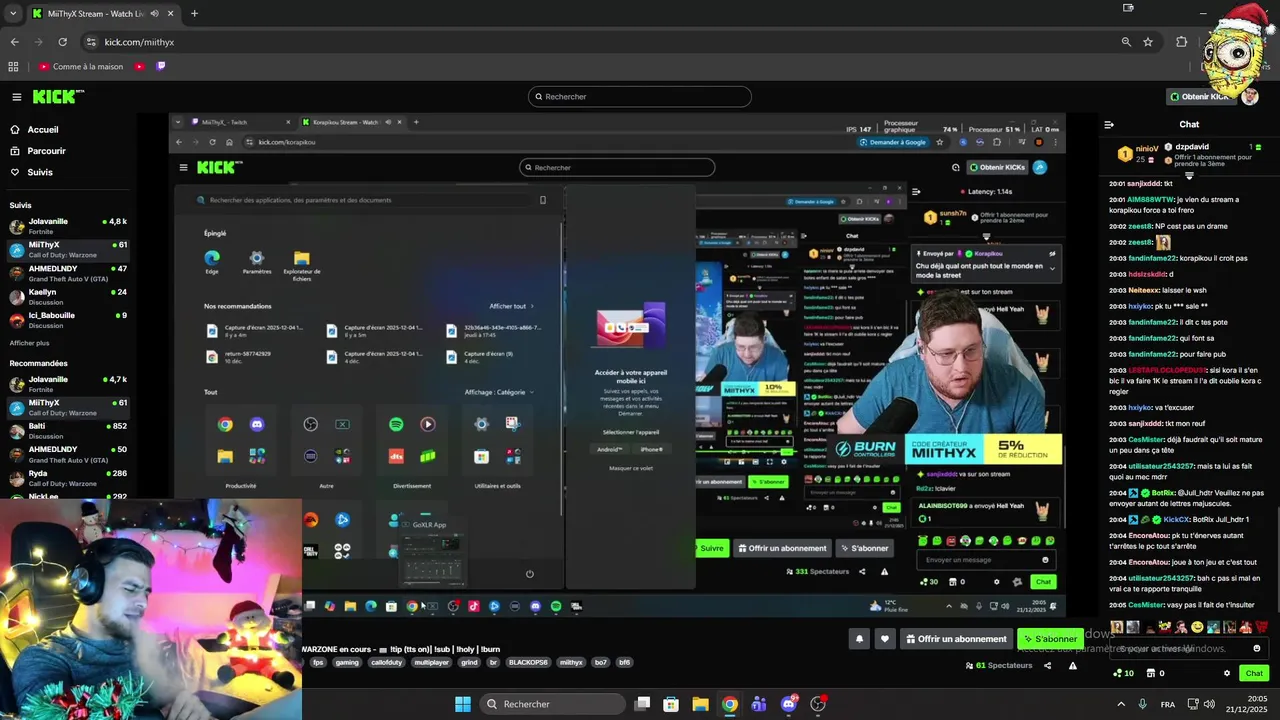The image size is (1280, 720).
Task: Click the share icon beside Spectateurs
Action: 1050,665
